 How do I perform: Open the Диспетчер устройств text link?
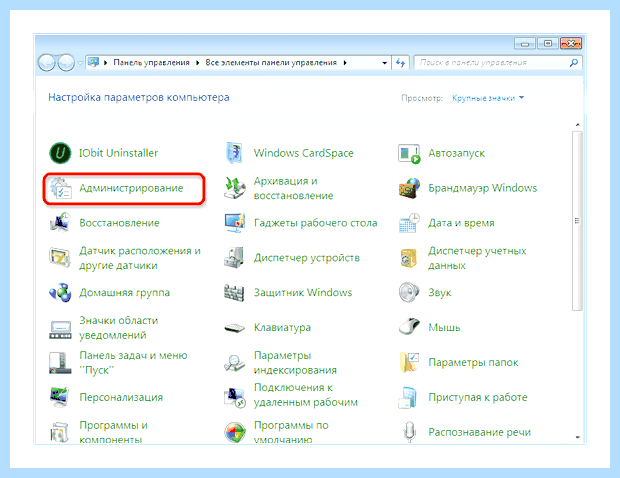click(307, 258)
